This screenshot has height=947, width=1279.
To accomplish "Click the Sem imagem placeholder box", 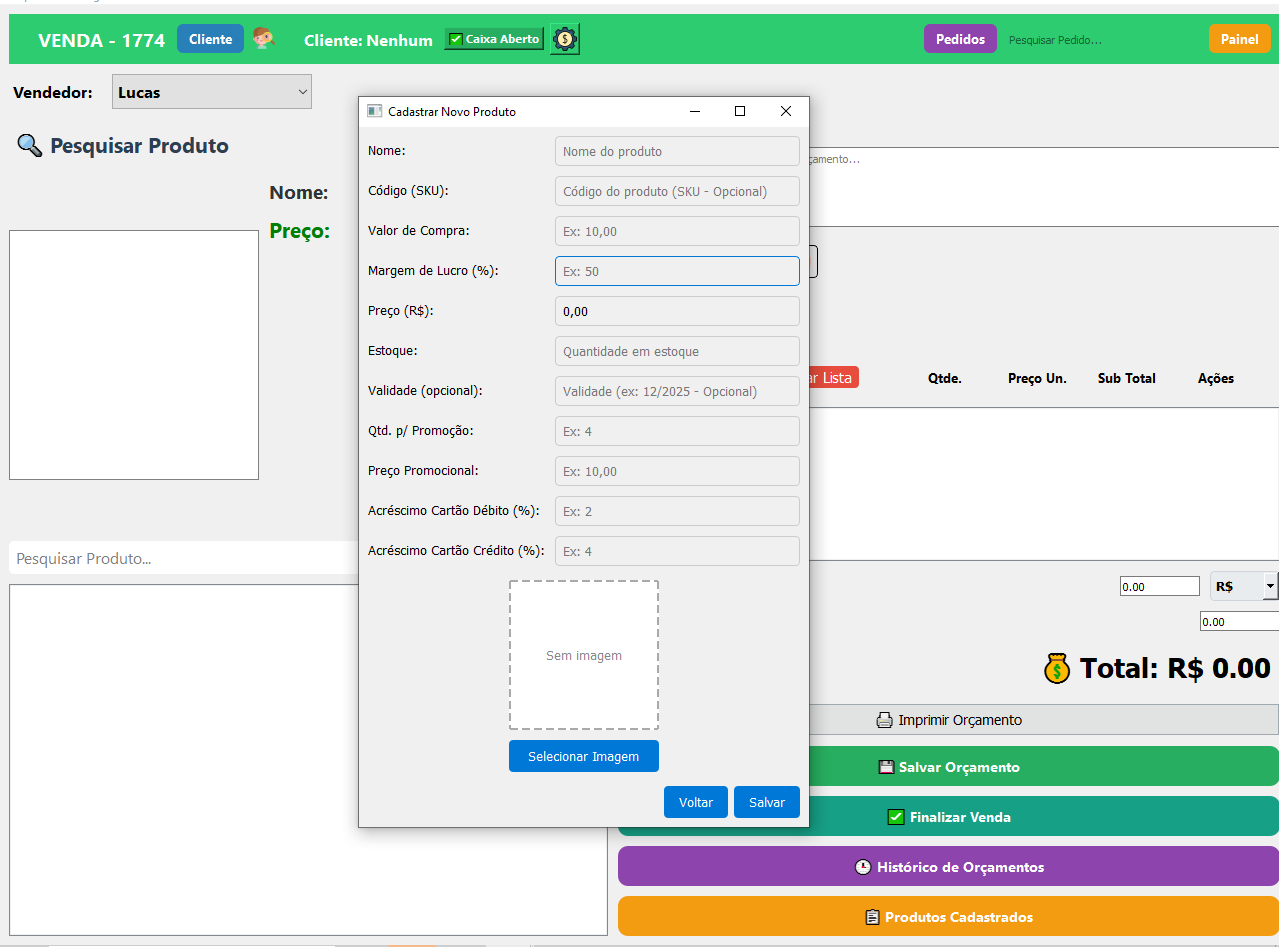I will pyautogui.click(x=584, y=655).
